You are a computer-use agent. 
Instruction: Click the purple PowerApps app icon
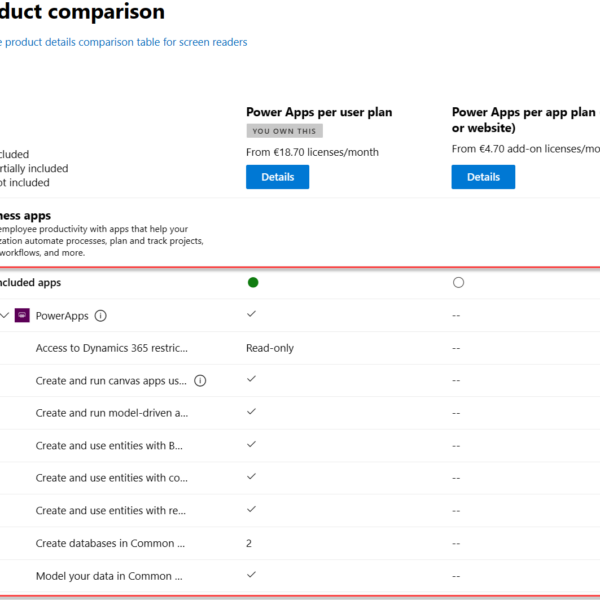[x=22, y=316]
